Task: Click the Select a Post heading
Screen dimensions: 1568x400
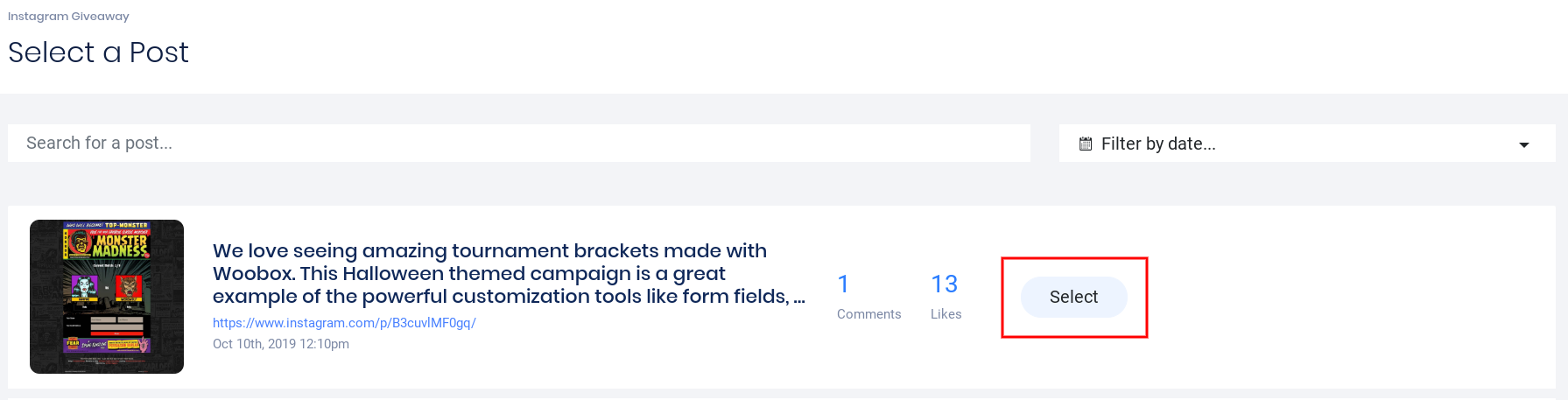Action: pos(98,53)
